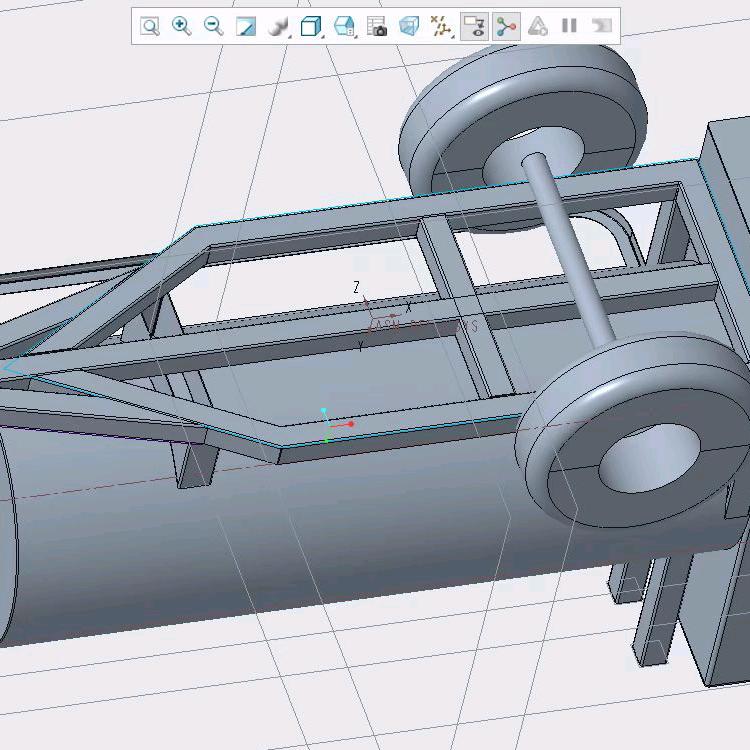Click the greyed simulation display triangle icon
Screen dimensions: 750x750
(537, 26)
